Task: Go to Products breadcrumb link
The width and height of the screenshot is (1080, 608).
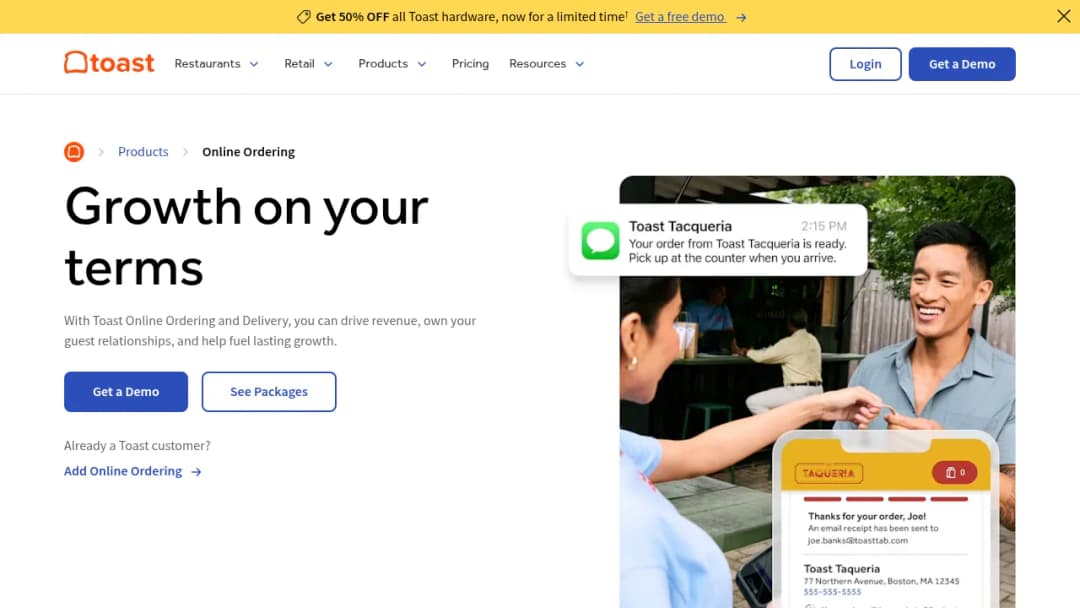Action: tap(143, 151)
